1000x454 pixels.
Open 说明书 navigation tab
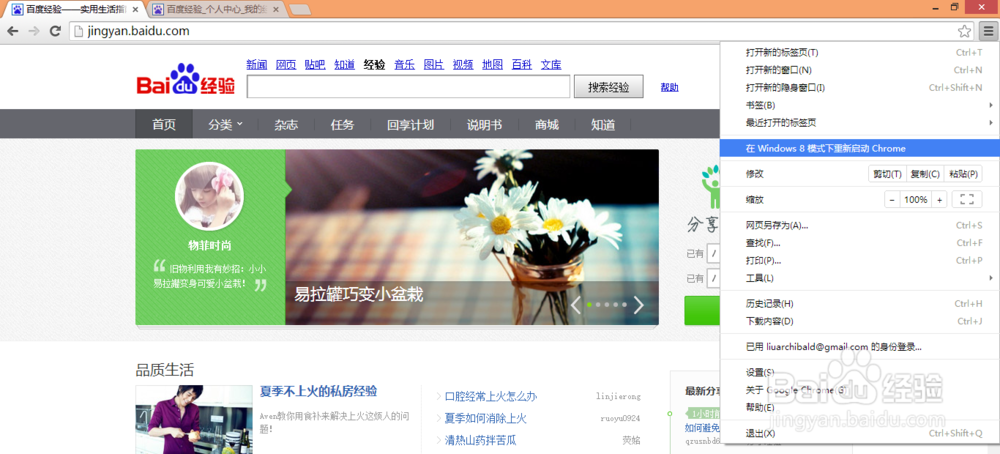coord(485,124)
